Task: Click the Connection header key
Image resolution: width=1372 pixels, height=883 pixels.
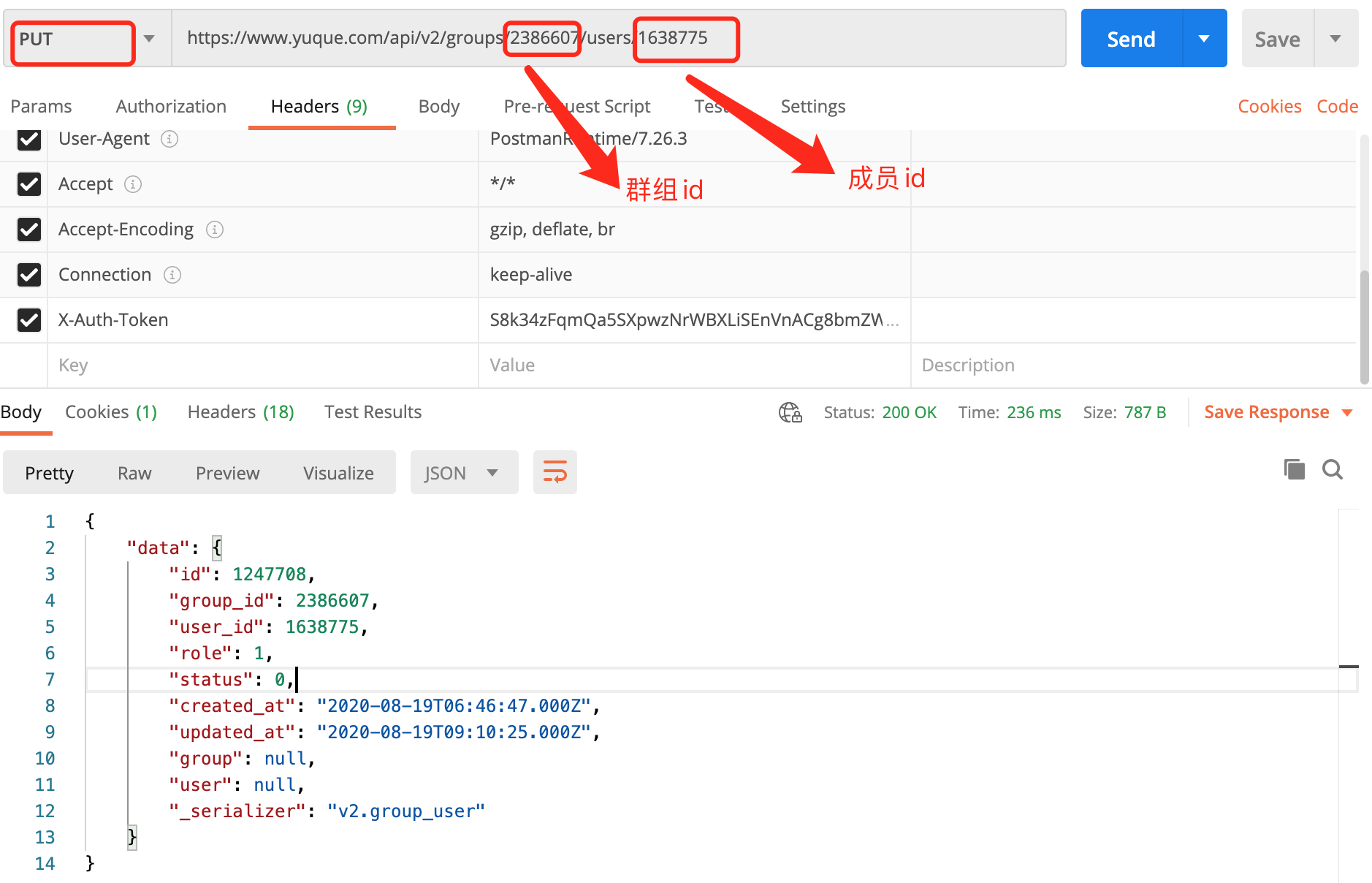Action: click(104, 275)
